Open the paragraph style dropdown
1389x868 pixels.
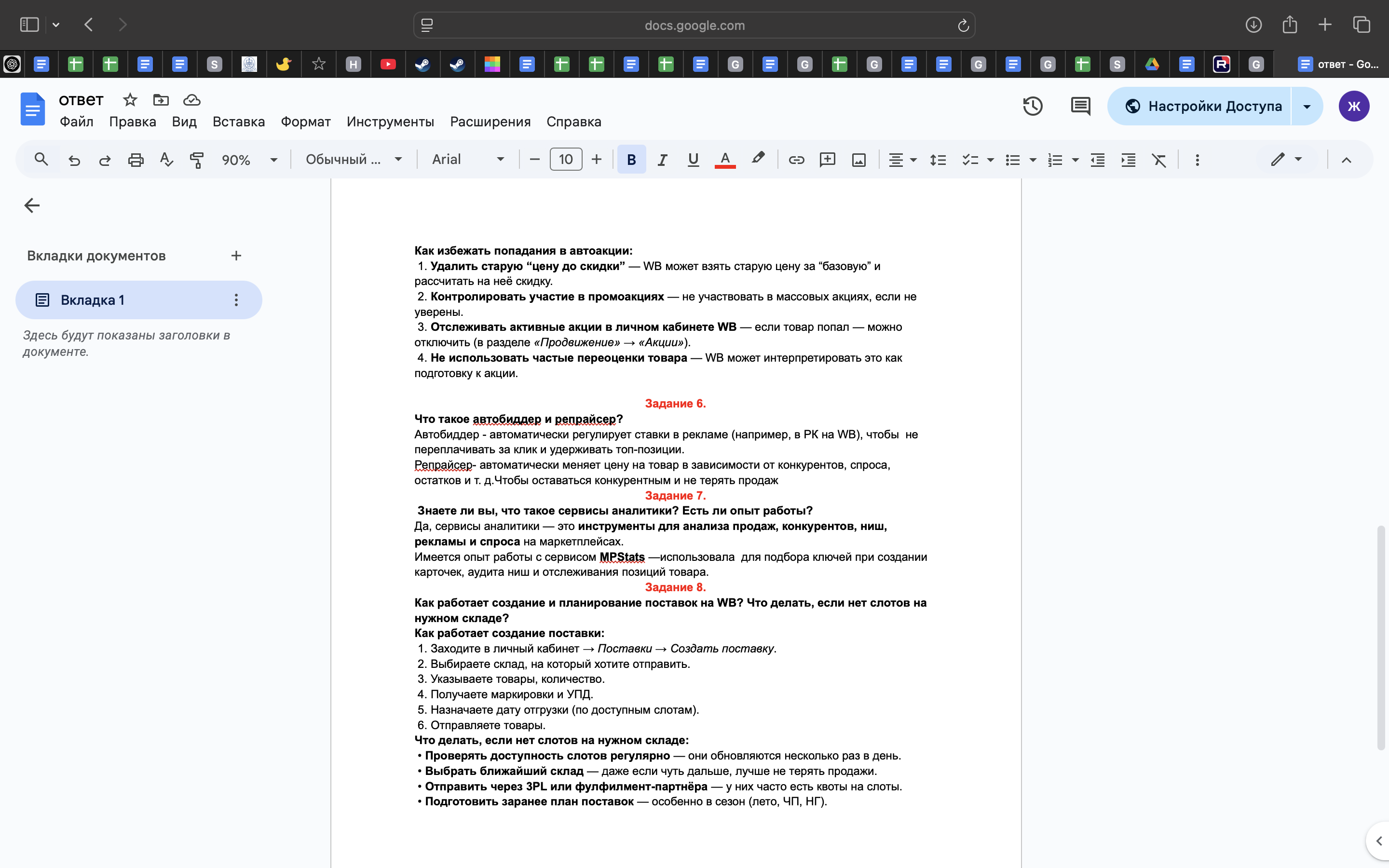(354, 160)
